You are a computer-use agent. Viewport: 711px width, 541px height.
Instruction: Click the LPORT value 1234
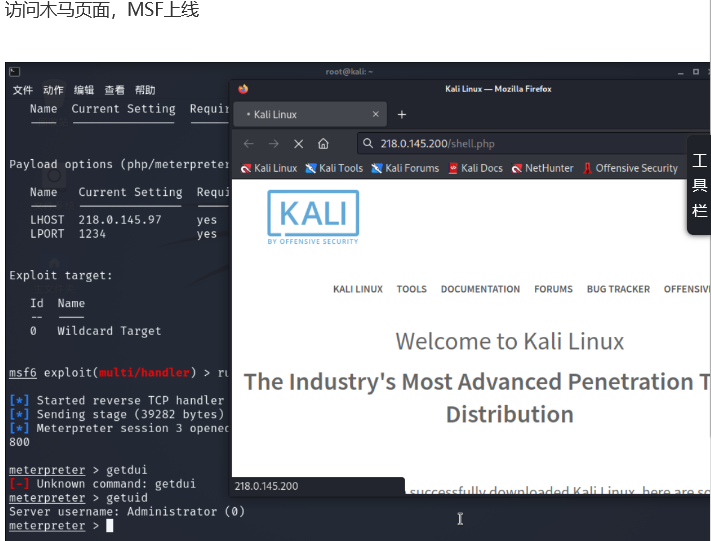(92, 234)
